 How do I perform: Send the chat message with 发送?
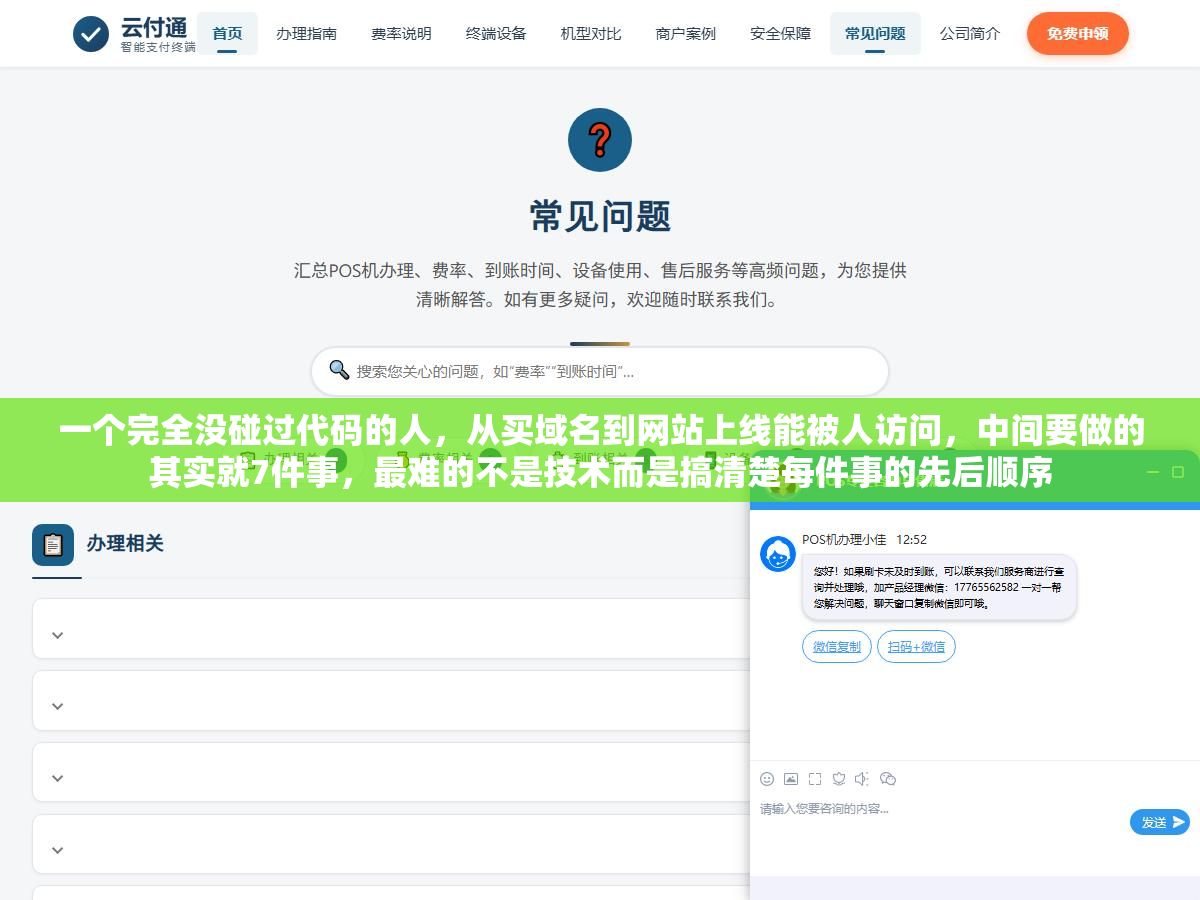point(1160,822)
